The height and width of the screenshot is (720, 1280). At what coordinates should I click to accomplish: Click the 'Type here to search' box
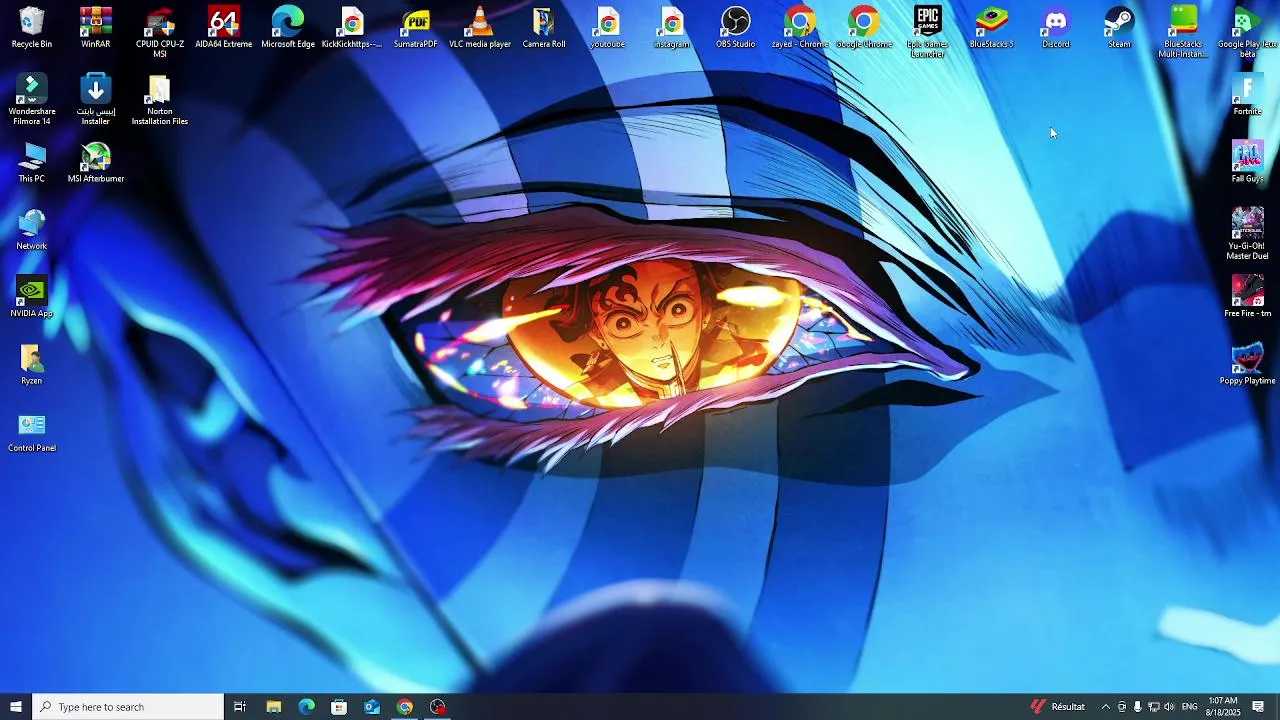(x=128, y=707)
